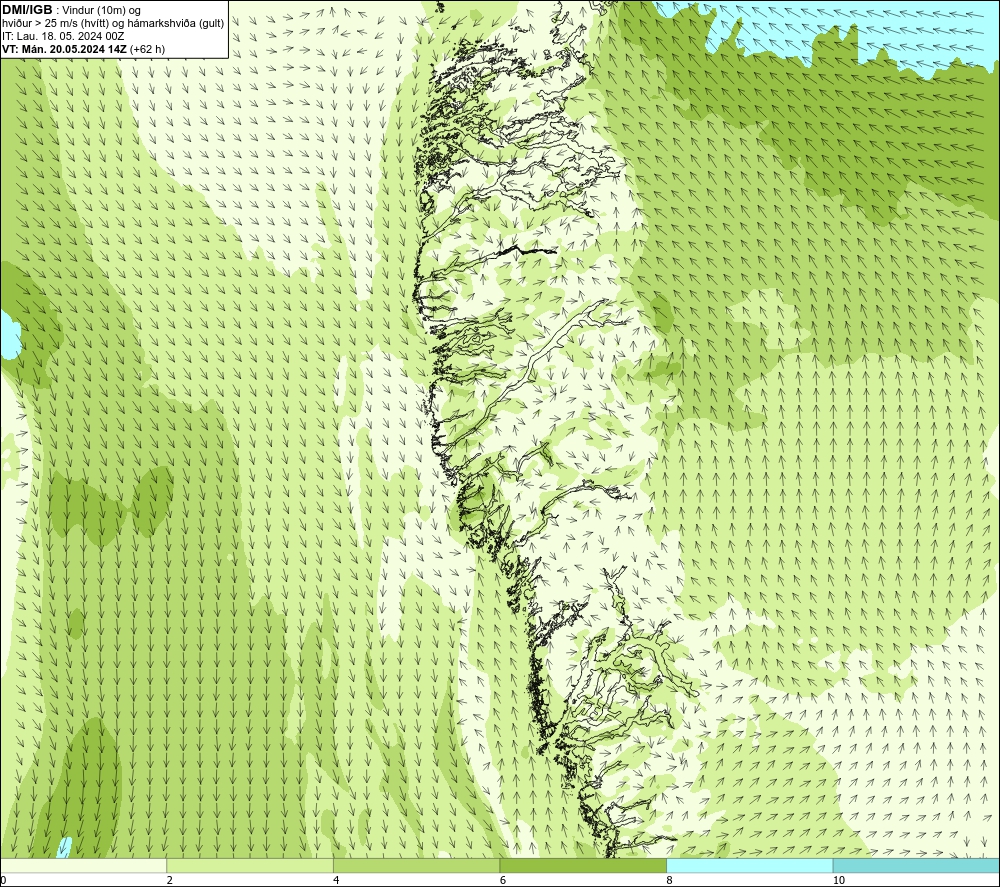The width and height of the screenshot is (1000, 887).
Task: Click the scale label '6'
Action: coord(503,880)
